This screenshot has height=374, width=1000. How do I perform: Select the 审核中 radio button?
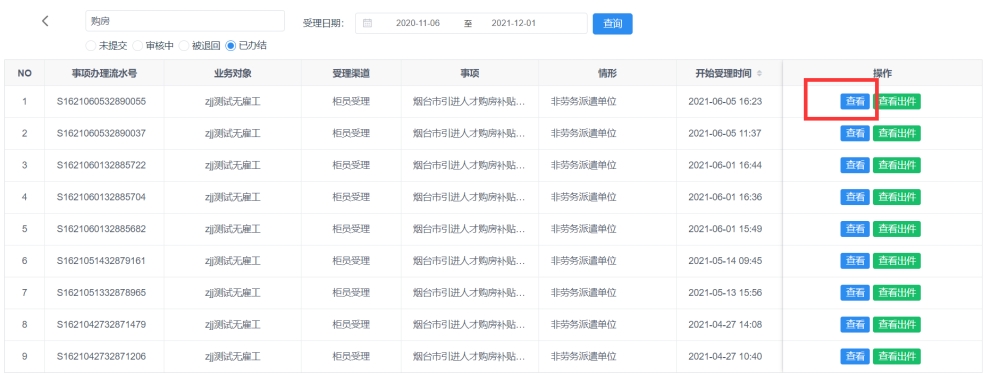138,46
